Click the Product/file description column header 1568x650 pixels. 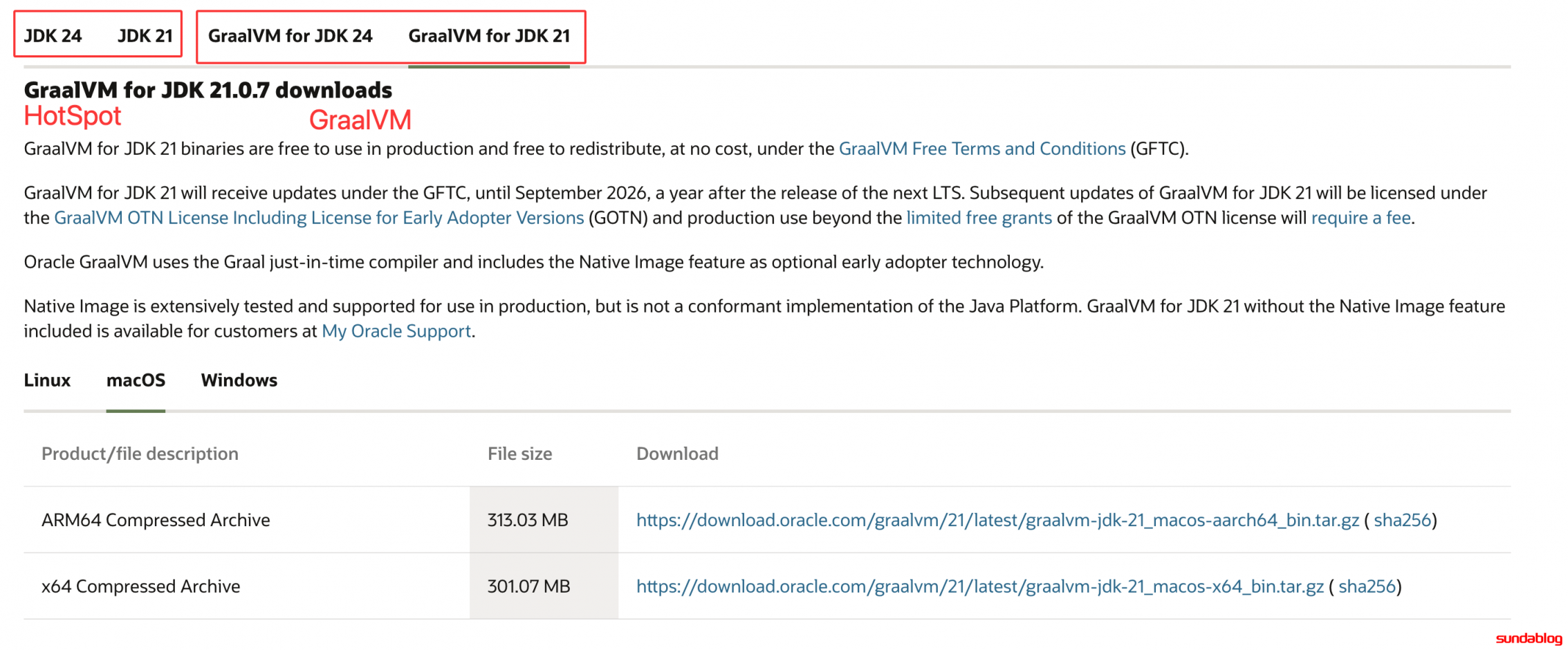(140, 454)
